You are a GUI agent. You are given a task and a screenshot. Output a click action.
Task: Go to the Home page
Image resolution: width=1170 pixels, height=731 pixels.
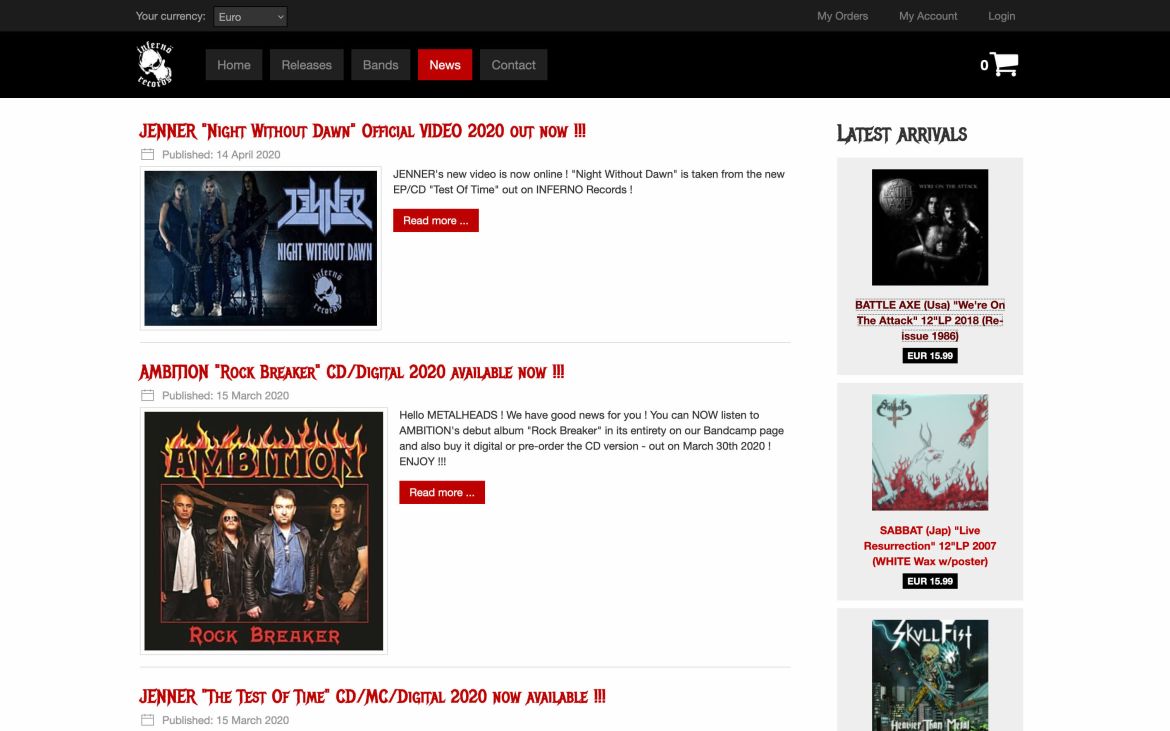pos(234,65)
